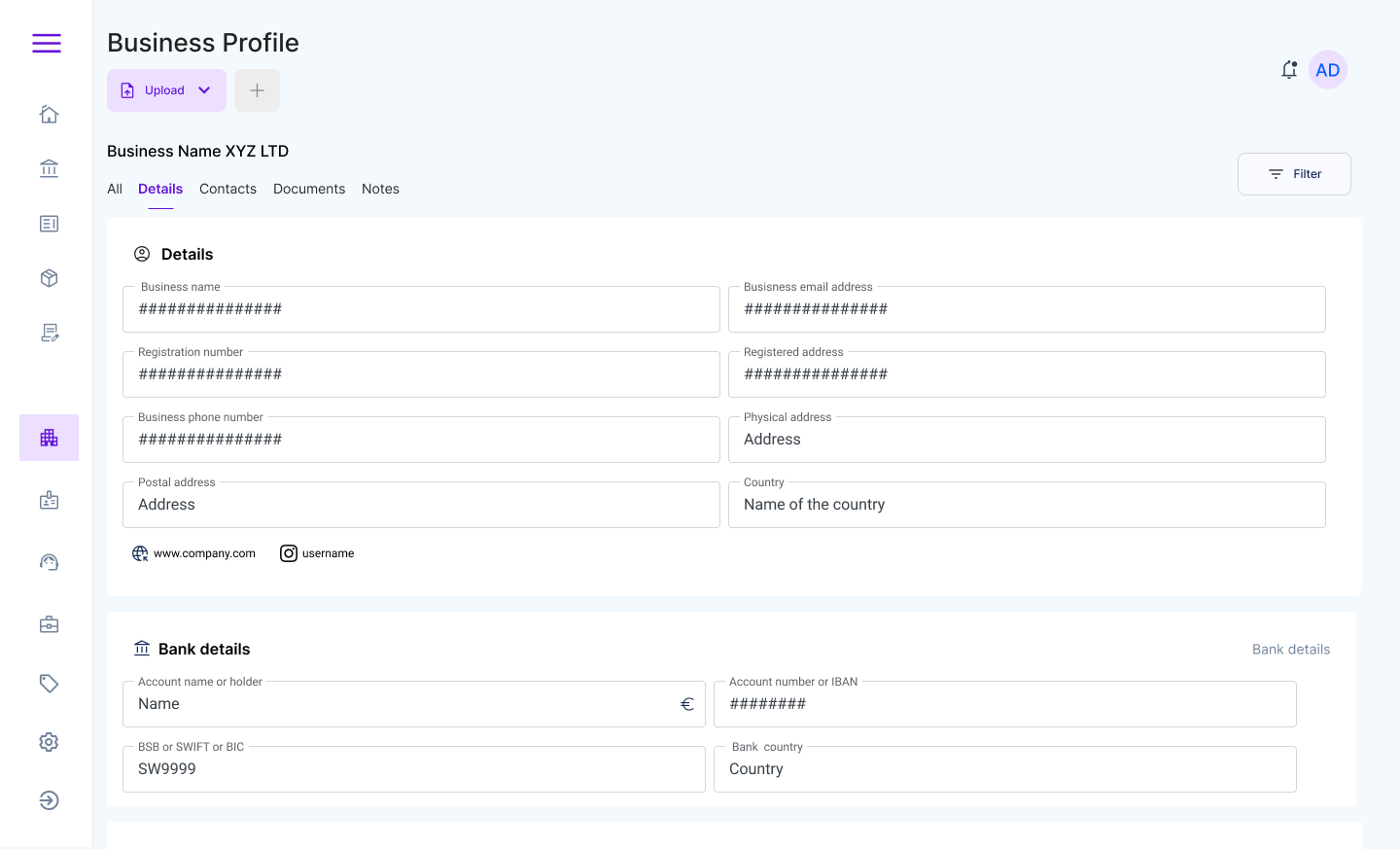Viewport: 1400px width, 849px height.
Task: Open the headset support sidebar icon
Action: point(49,561)
